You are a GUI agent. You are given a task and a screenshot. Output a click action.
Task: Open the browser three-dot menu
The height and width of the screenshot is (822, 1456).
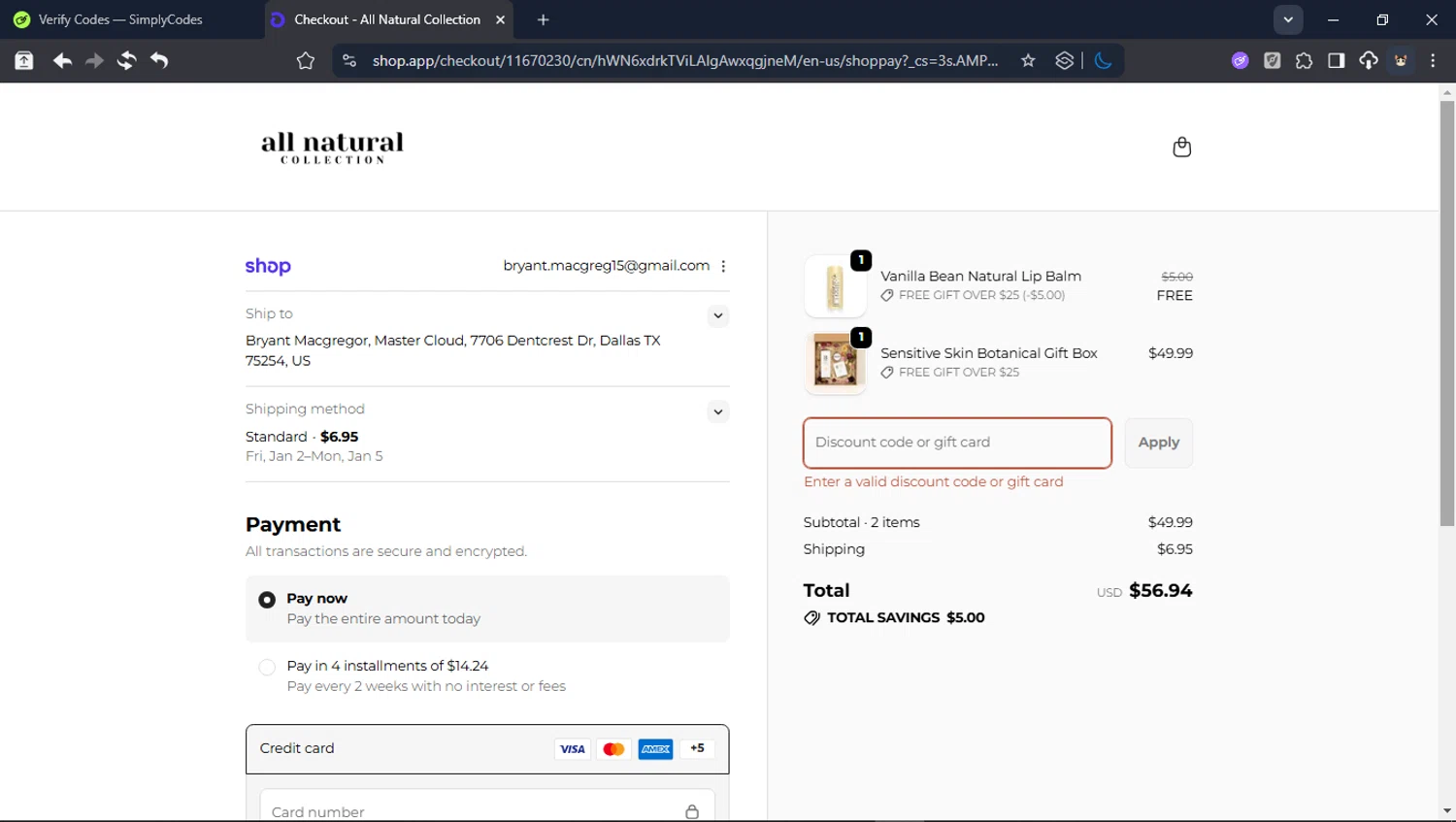point(1433,61)
